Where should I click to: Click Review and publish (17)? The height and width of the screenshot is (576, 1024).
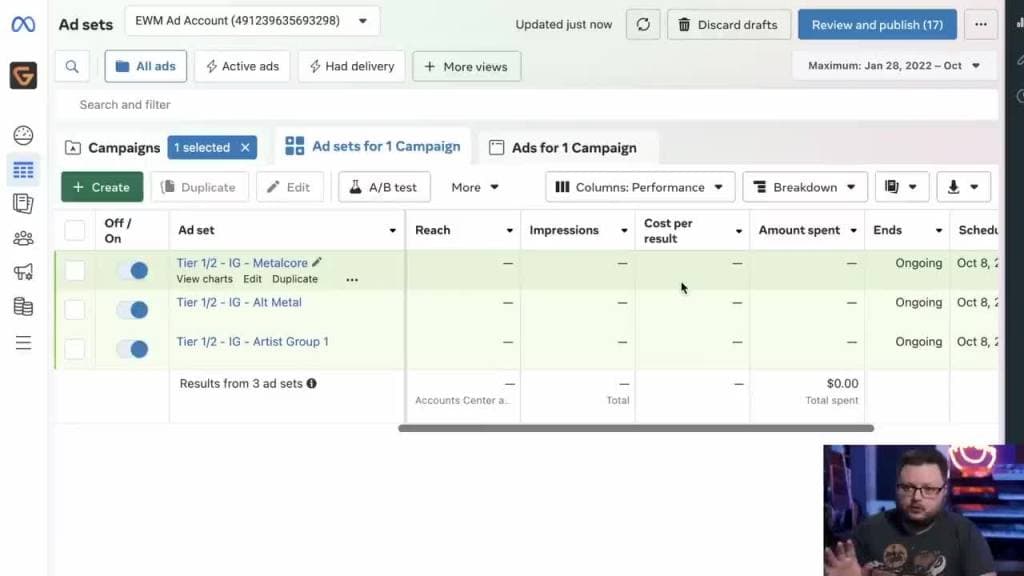(877, 25)
